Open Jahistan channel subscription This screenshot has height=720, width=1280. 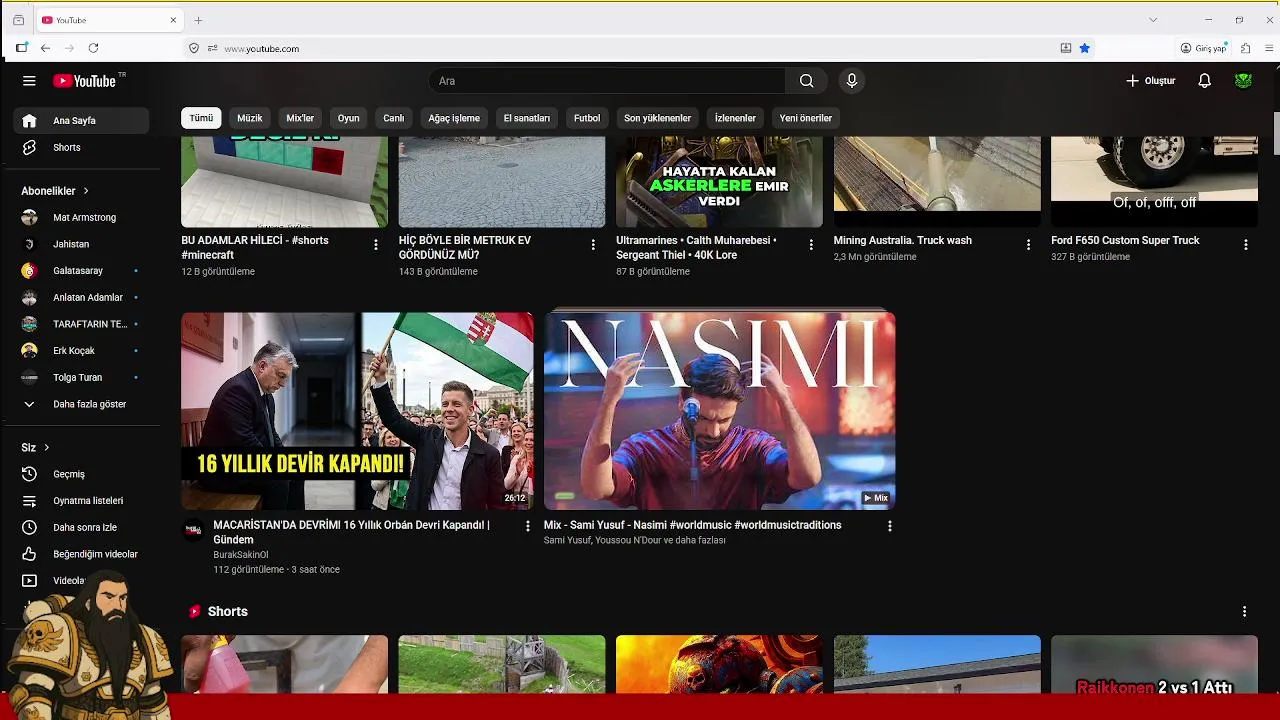click(81, 244)
